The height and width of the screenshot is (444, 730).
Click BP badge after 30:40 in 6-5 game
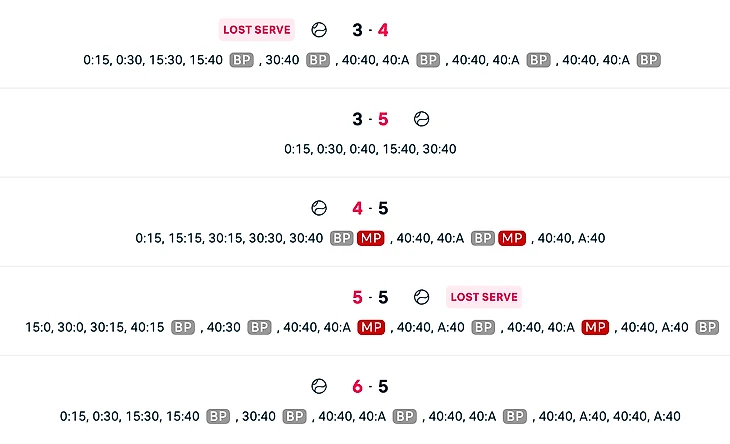293,416
